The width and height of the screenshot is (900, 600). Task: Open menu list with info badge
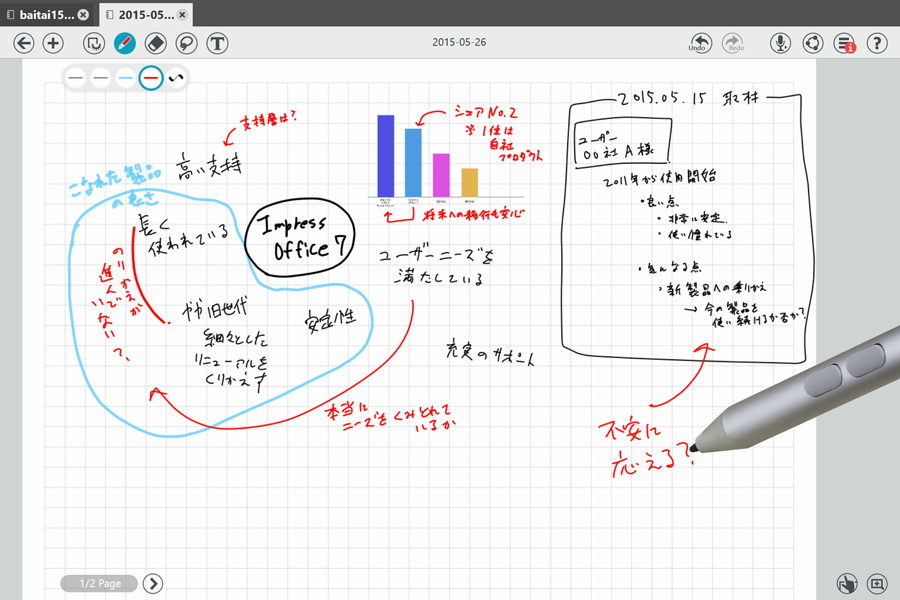[845, 43]
